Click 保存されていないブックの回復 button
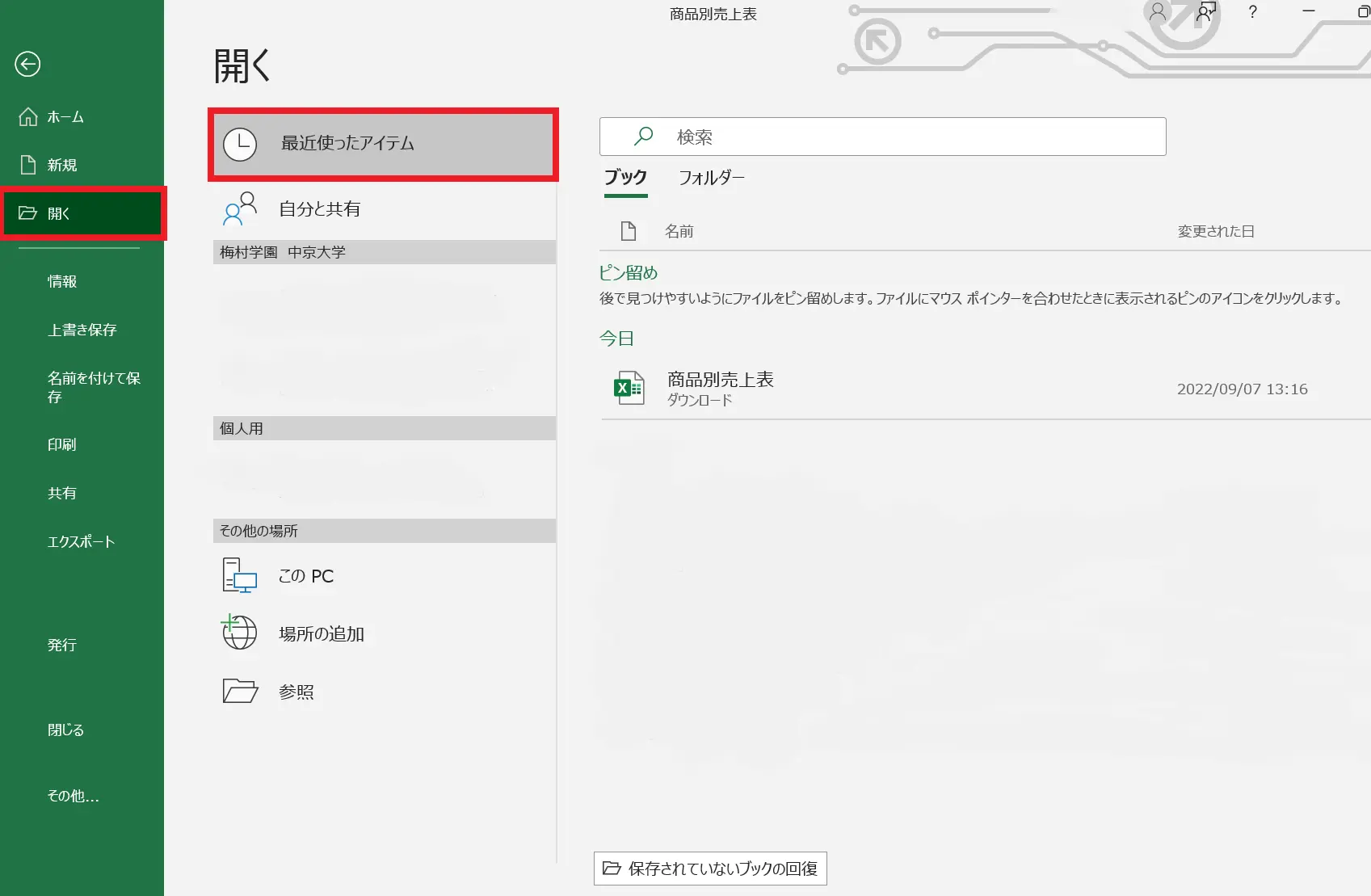 (710, 869)
